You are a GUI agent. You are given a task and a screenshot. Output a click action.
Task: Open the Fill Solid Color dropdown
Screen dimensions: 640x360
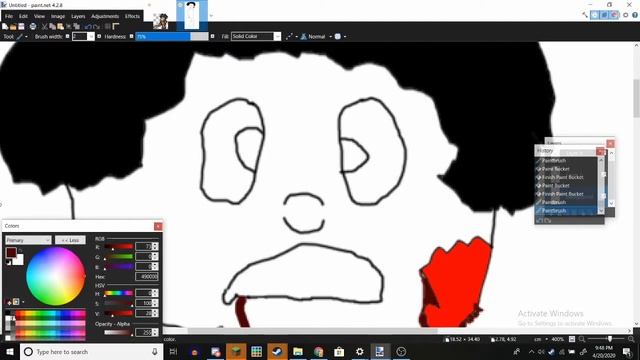(x=256, y=37)
